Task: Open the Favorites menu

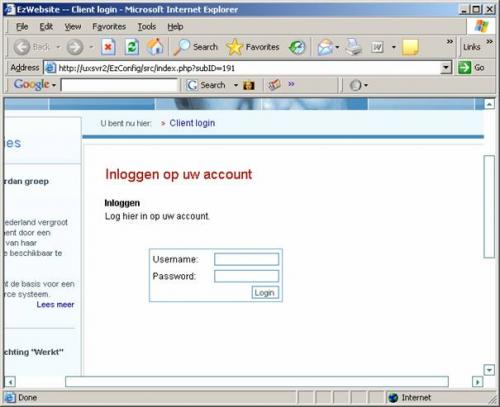Action: (x=109, y=27)
